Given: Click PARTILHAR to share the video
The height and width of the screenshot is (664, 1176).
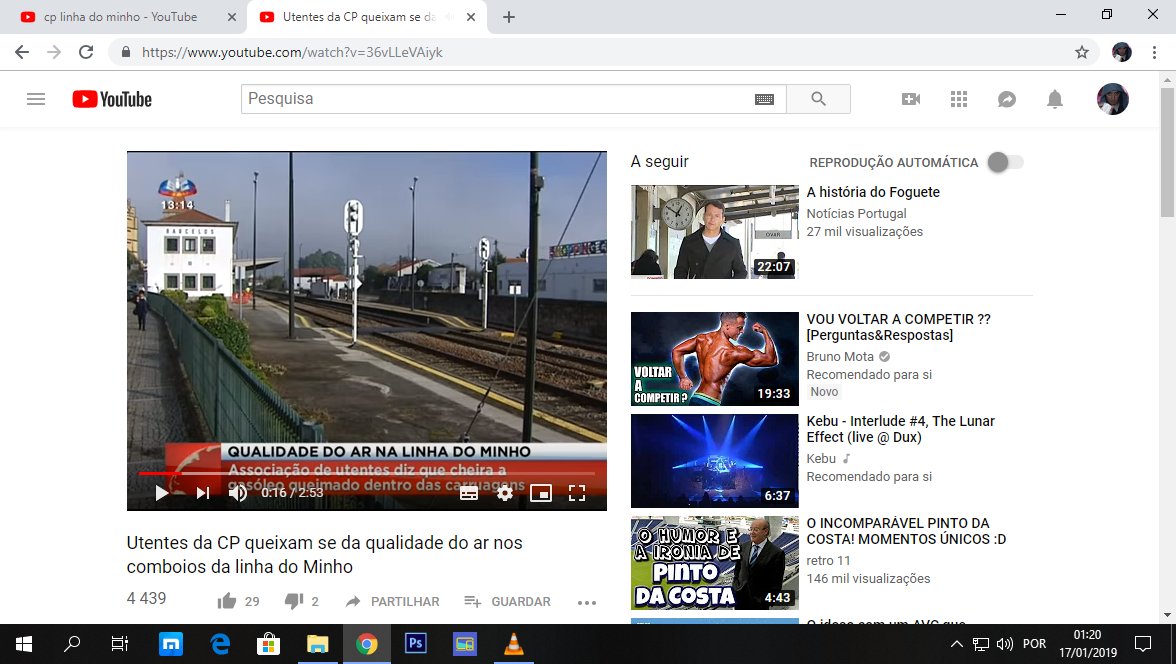Looking at the screenshot, I should pos(392,602).
